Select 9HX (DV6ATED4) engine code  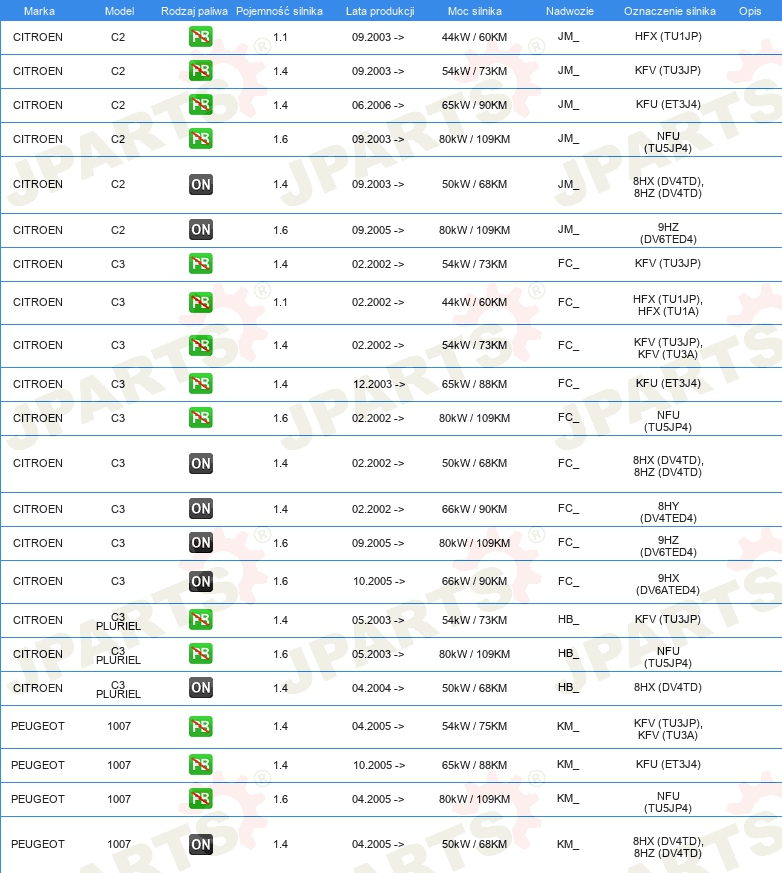tap(668, 584)
